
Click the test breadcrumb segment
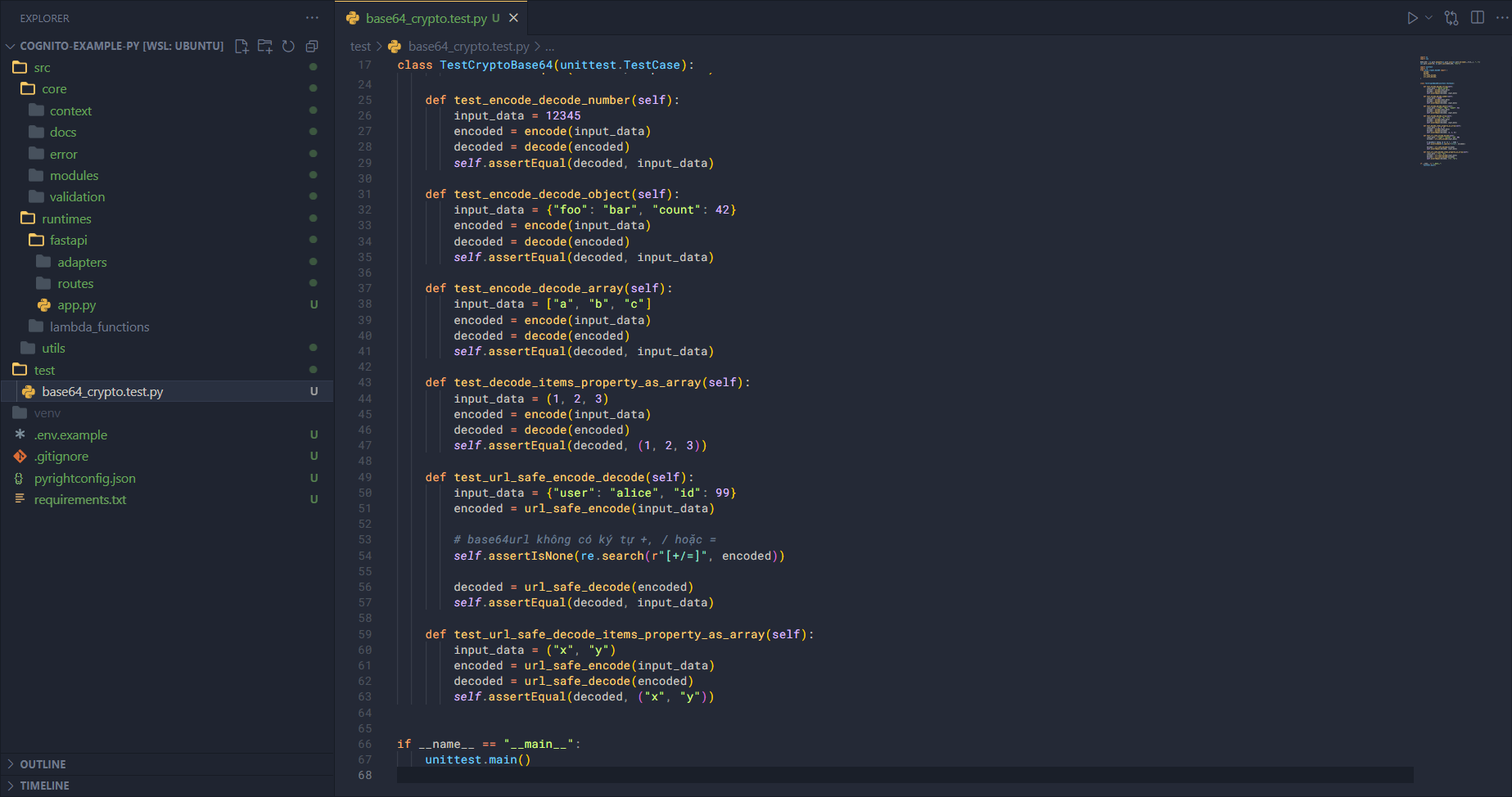pos(360,47)
